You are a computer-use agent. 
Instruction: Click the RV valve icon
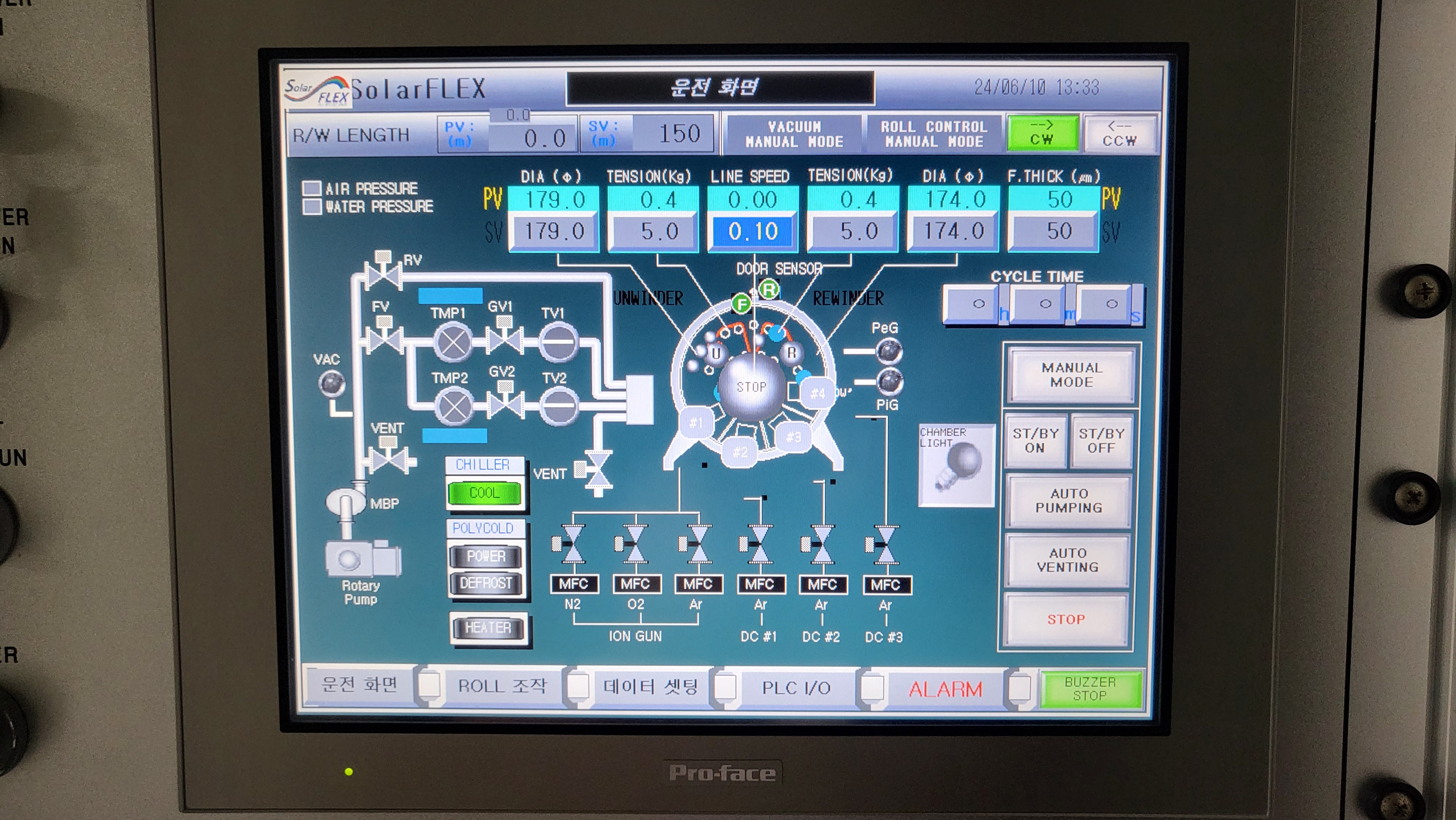click(x=384, y=274)
